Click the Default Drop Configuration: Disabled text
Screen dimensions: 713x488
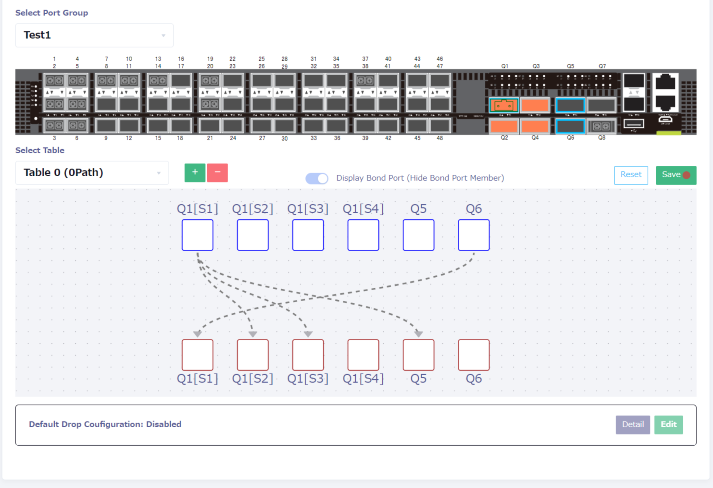105,424
